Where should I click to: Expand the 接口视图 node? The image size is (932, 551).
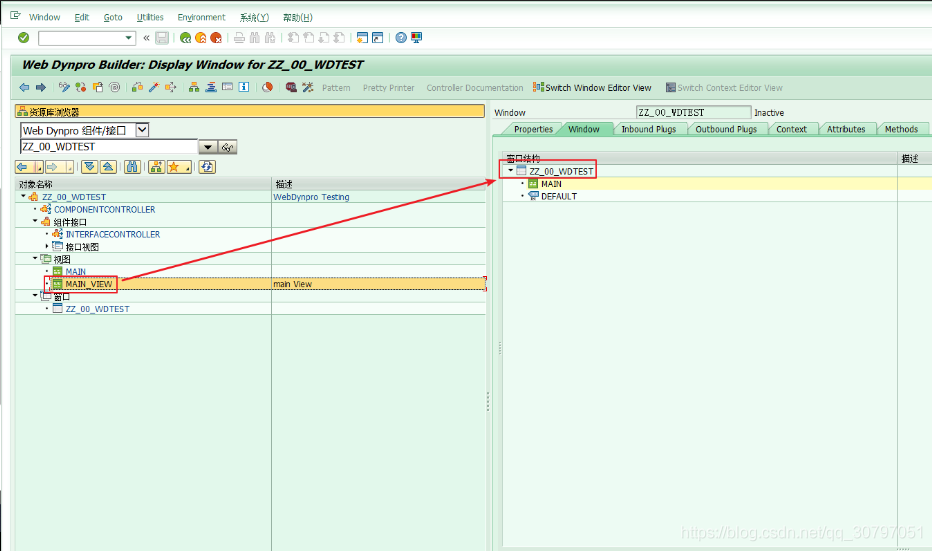[47, 246]
